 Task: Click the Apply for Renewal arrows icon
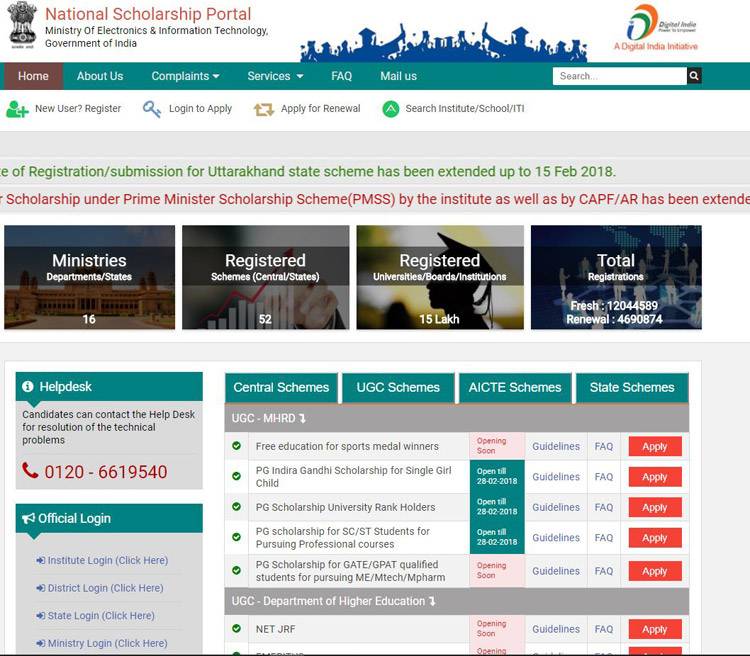pos(264,109)
